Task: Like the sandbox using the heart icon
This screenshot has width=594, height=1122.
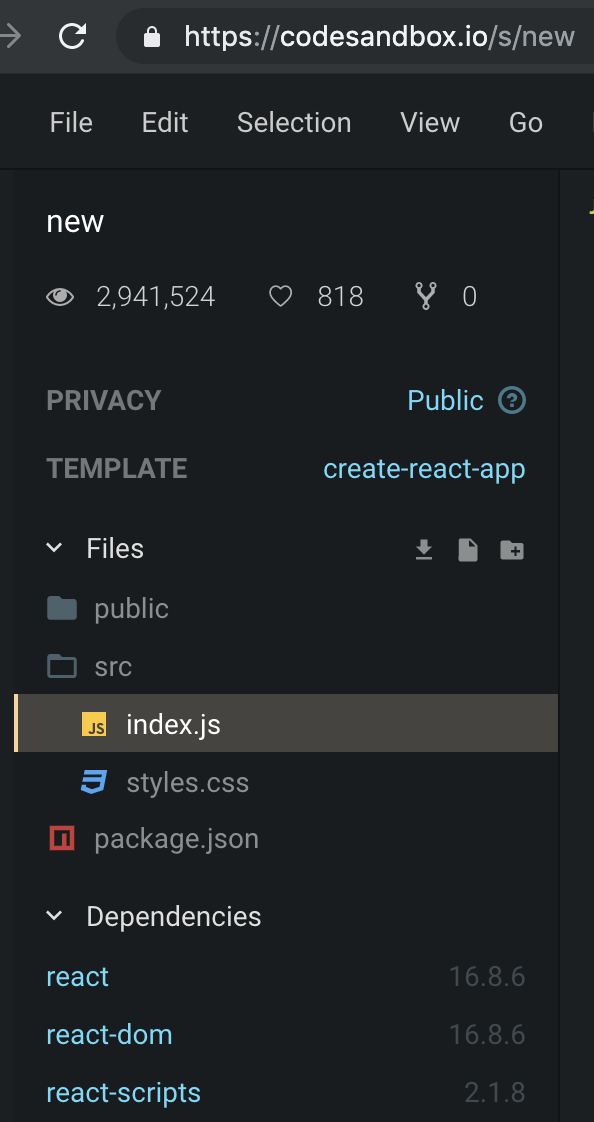Action: [280, 296]
